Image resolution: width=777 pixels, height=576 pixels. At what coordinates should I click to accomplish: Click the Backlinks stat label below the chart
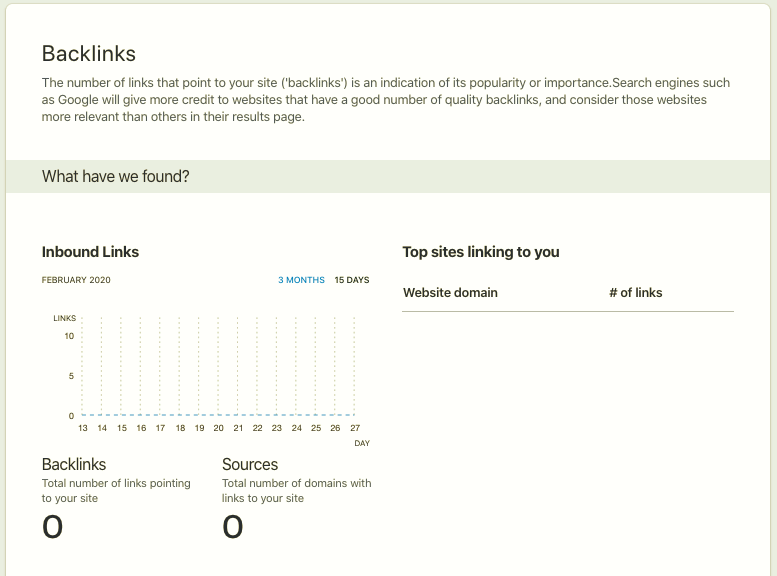tap(74, 464)
